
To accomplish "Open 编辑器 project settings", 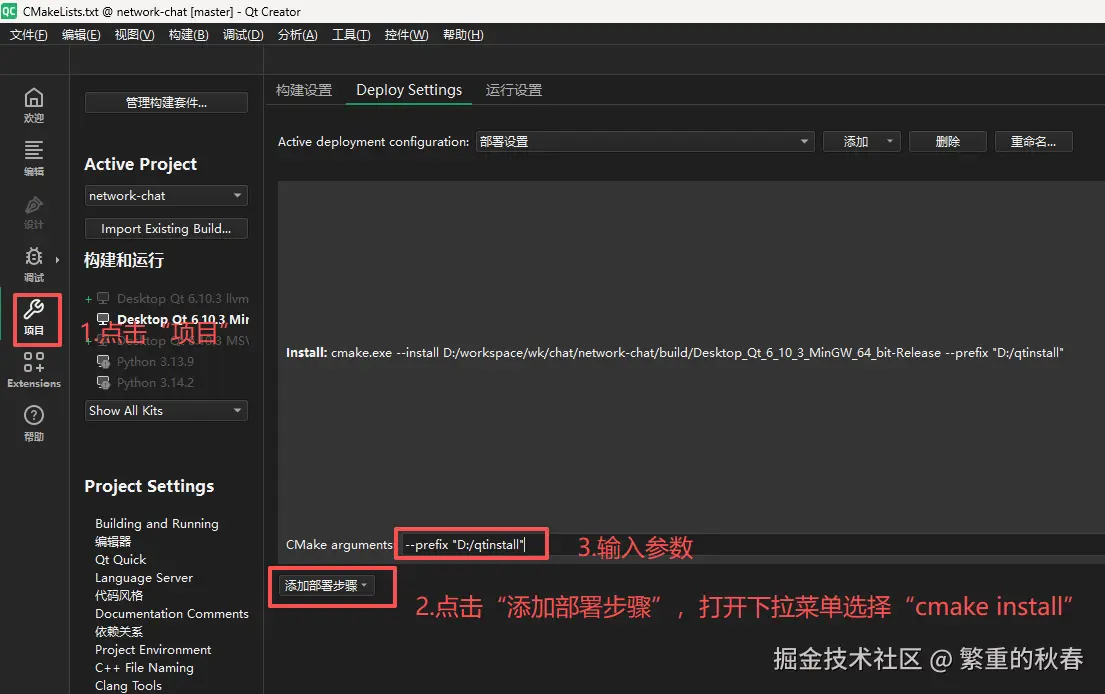I will [113, 541].
